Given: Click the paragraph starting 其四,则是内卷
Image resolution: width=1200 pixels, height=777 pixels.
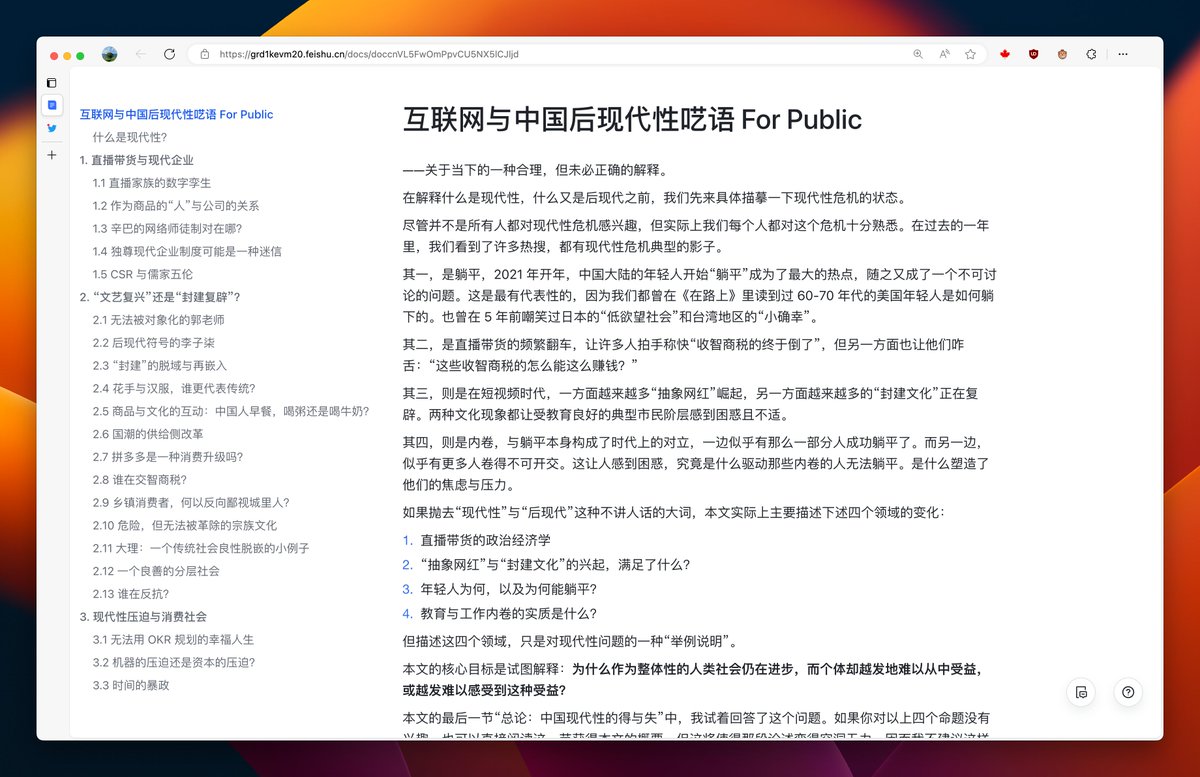Looking at the screenshot, I should (696, 463).
